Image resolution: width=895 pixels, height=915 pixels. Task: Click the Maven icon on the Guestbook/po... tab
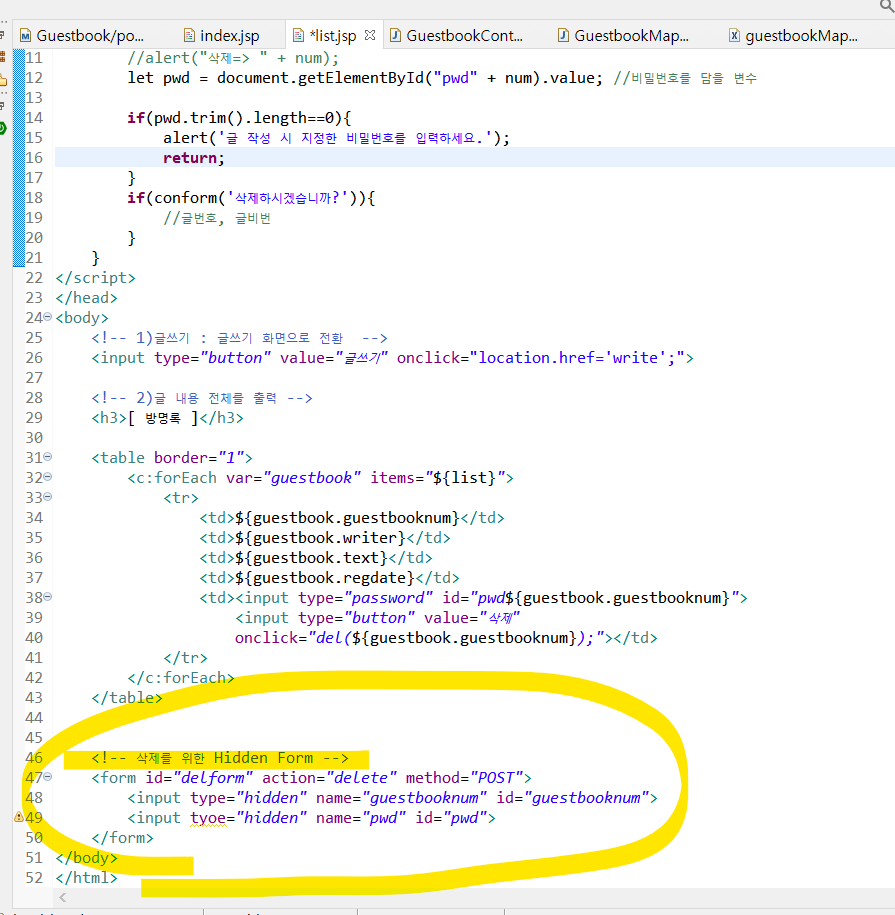(25, 36)
